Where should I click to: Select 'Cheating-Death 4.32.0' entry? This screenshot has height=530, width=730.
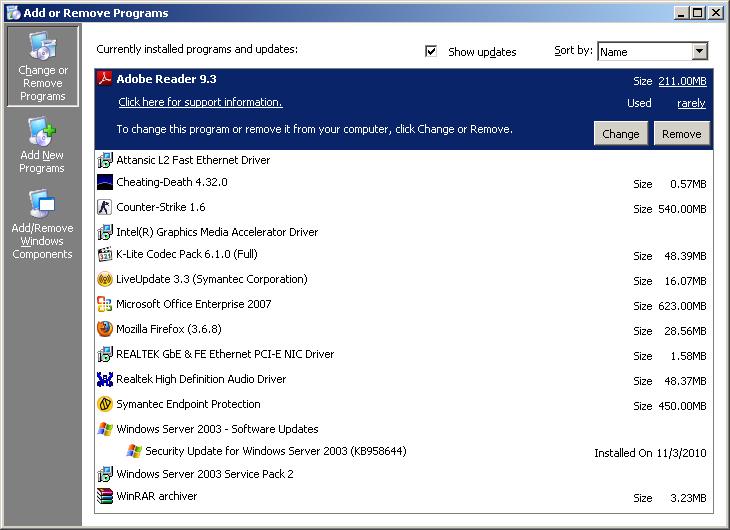(404, 183)
